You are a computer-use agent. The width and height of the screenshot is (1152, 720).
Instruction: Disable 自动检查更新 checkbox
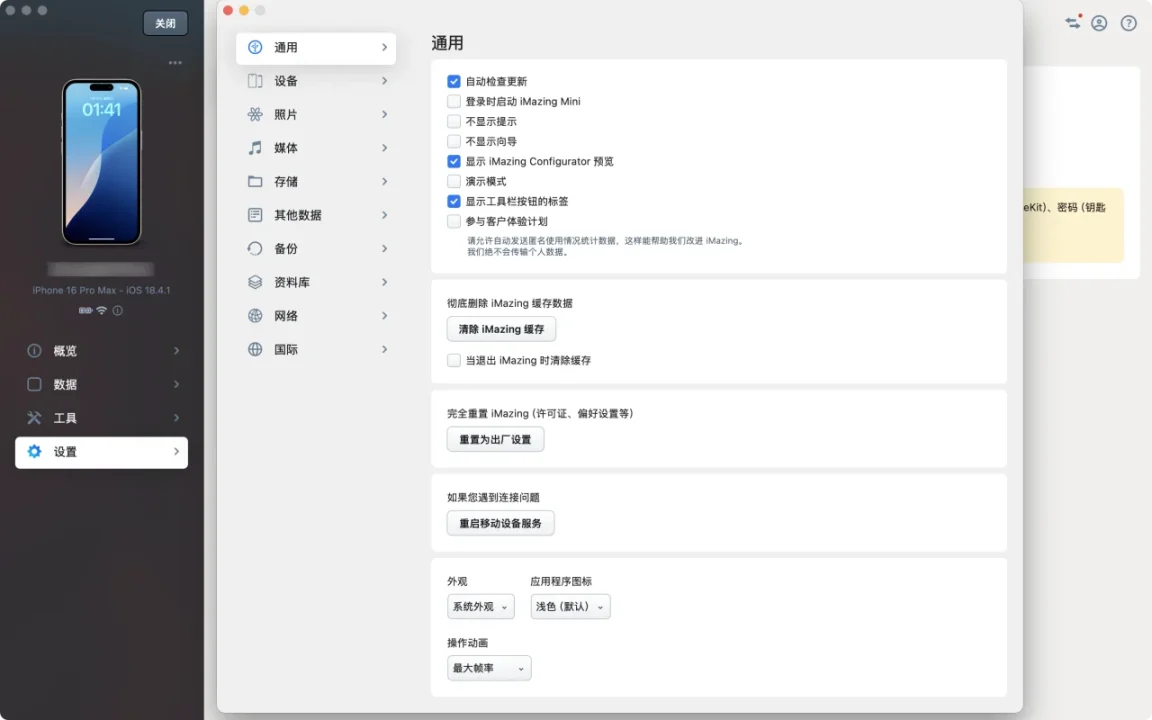454,82
